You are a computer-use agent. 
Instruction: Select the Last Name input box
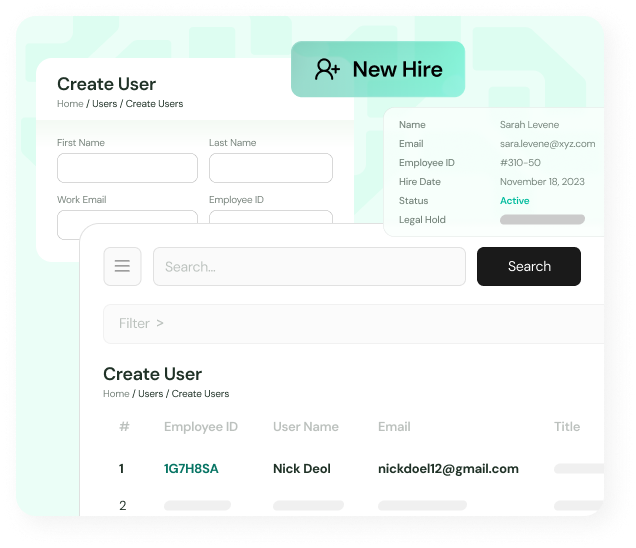point(270,168)
